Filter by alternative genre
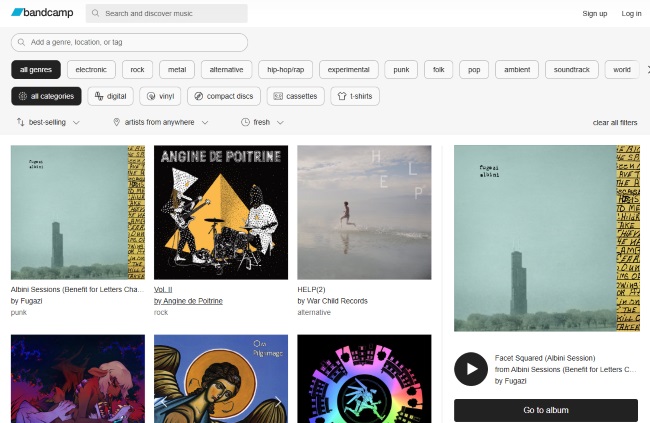 pos(226,70)
